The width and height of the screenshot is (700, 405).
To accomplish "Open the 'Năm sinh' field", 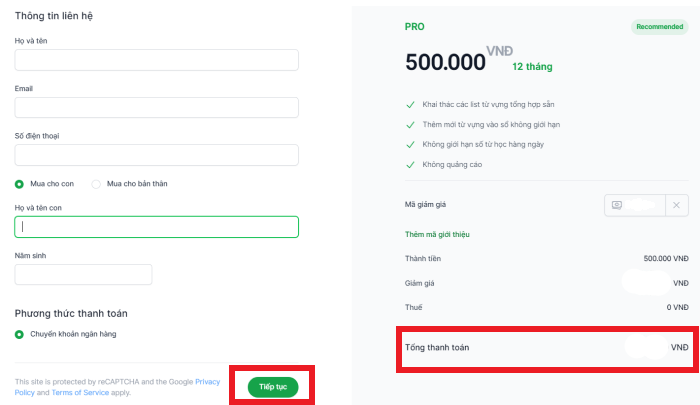I will coord(83,275).
